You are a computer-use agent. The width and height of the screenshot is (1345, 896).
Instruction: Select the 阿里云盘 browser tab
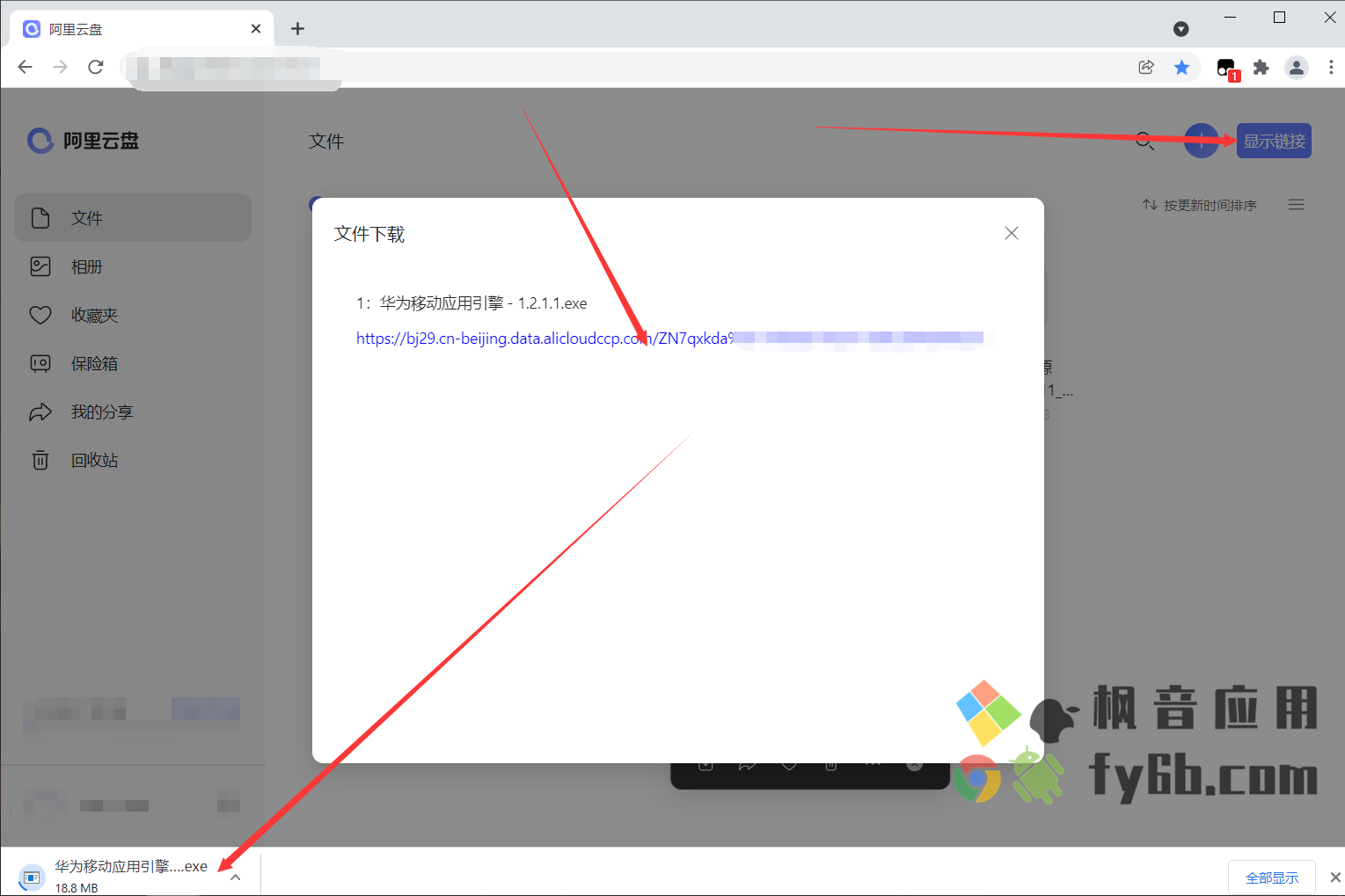tap(142, 28)
